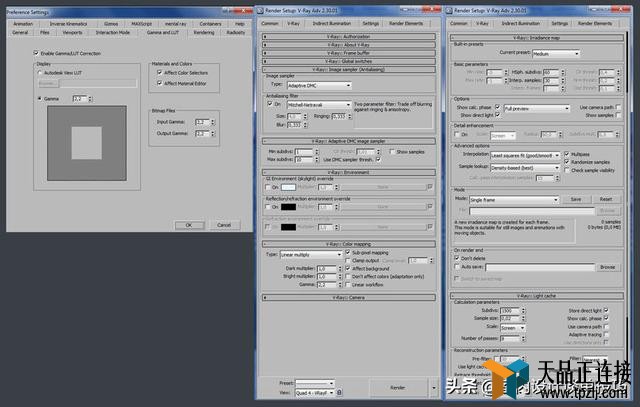Open the Rendering tab in Preference Settings
This screenshot has height=407, width=640.
click(x=204, y=32)
